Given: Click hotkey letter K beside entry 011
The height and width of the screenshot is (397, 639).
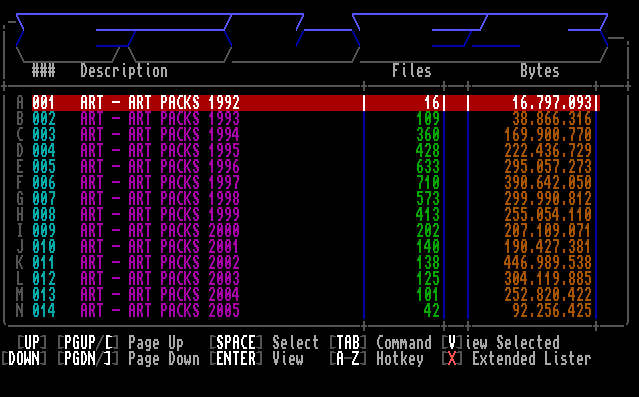Looking at the screenshot, I should pyautogui.click(x=20, y=262).
